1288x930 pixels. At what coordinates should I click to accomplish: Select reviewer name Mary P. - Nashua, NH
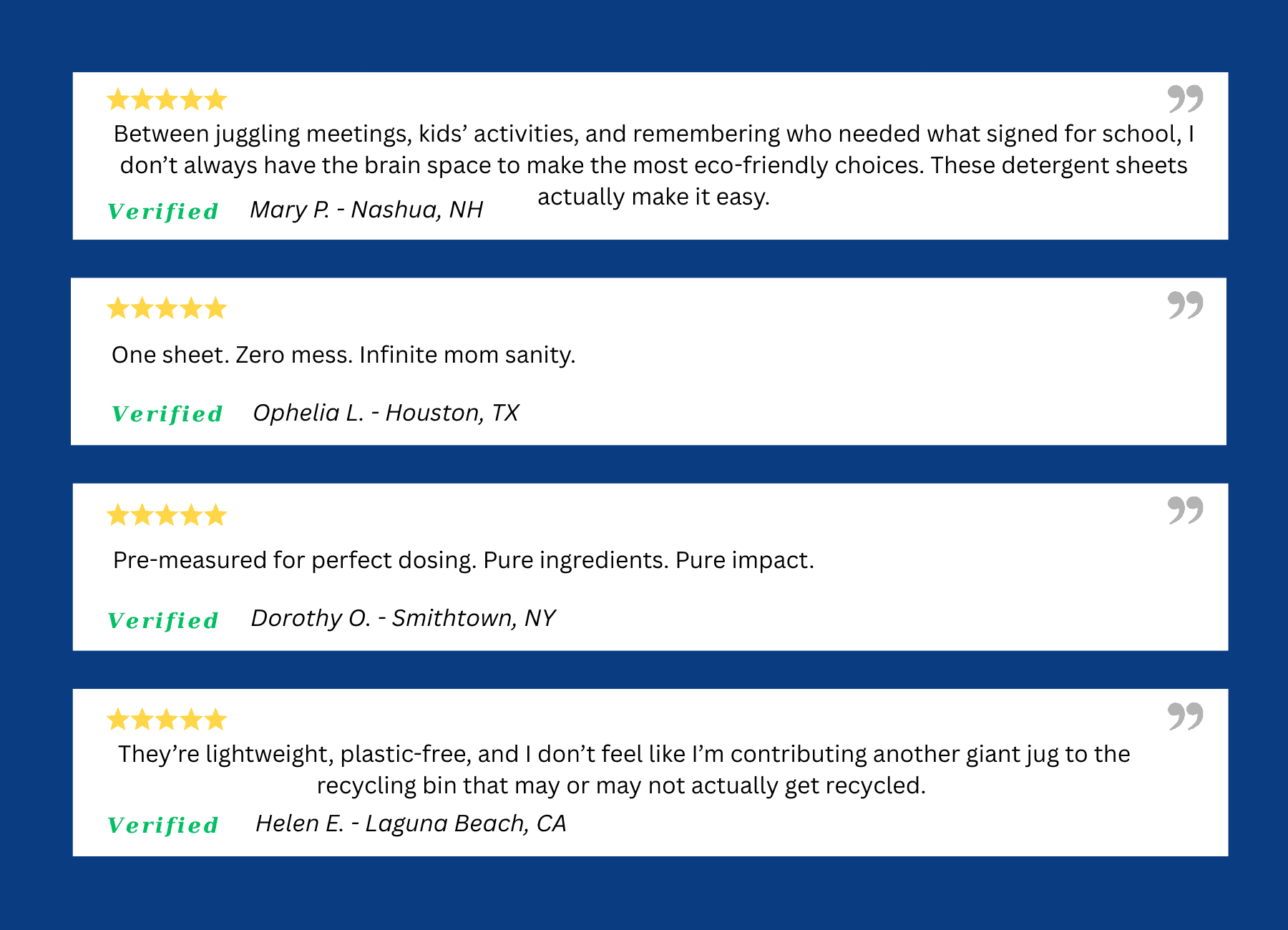[366, 210]
